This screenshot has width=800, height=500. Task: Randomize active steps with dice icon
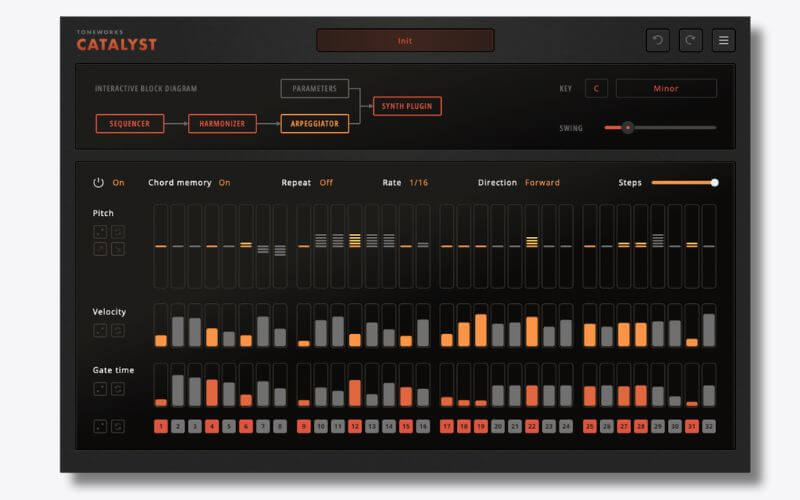101,426
